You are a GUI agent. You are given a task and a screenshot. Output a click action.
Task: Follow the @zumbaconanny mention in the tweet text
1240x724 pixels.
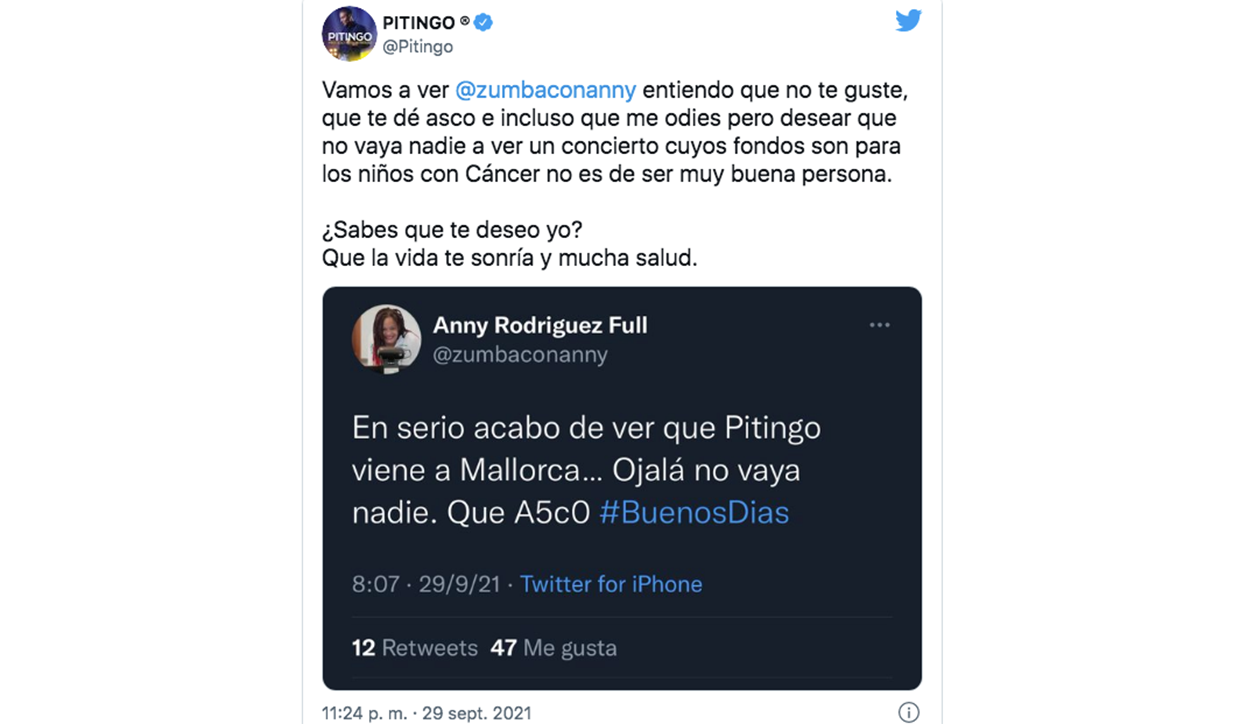(x=545, y=90)
